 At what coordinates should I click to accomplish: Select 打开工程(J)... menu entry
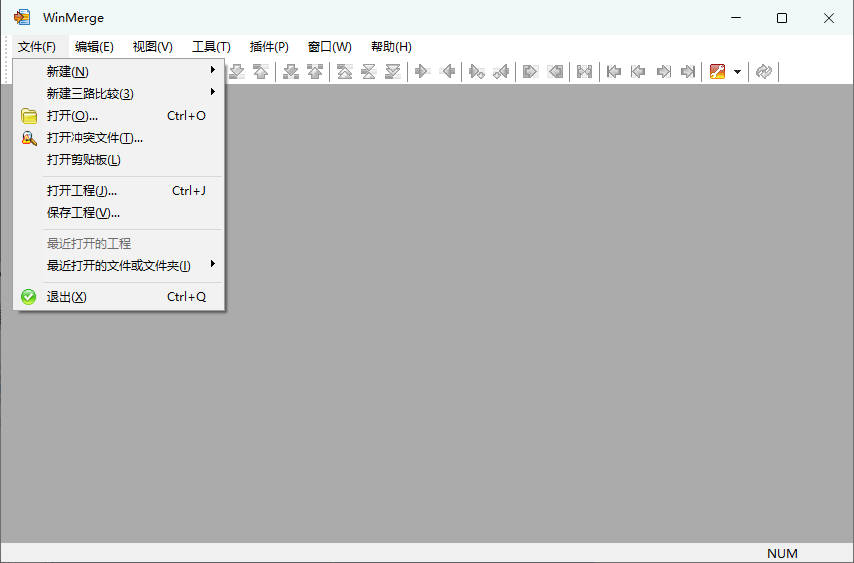119,191
